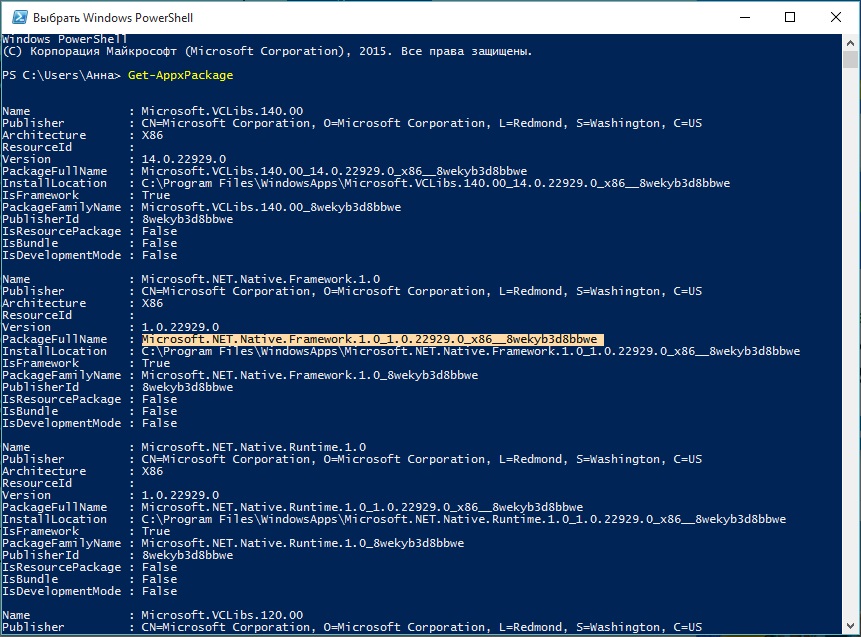Click the scroll up arrow
This screenshot has height=637, width=861.
coord(851,42)
